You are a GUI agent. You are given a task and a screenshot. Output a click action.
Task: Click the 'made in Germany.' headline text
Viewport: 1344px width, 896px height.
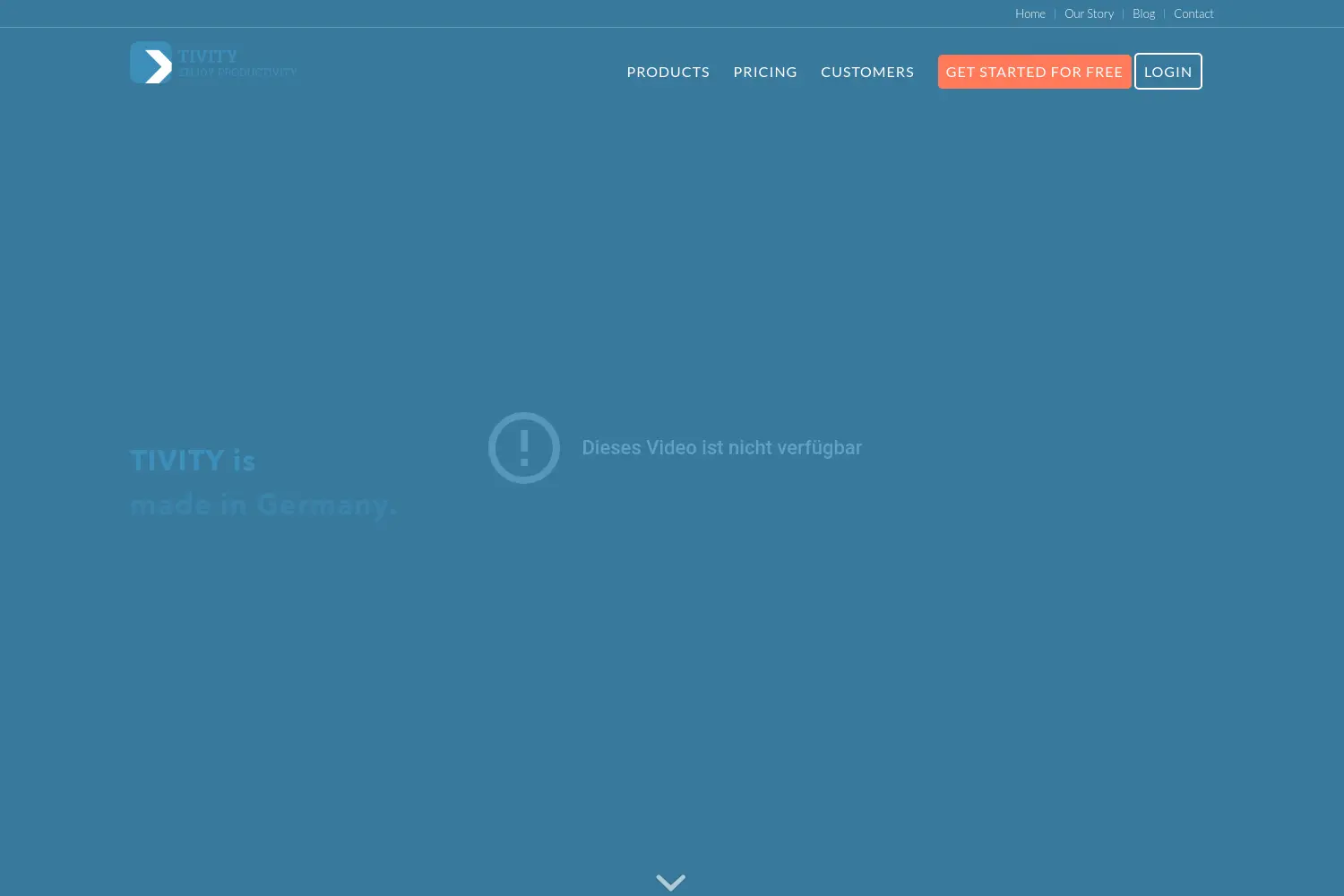[x=263, y=504]
